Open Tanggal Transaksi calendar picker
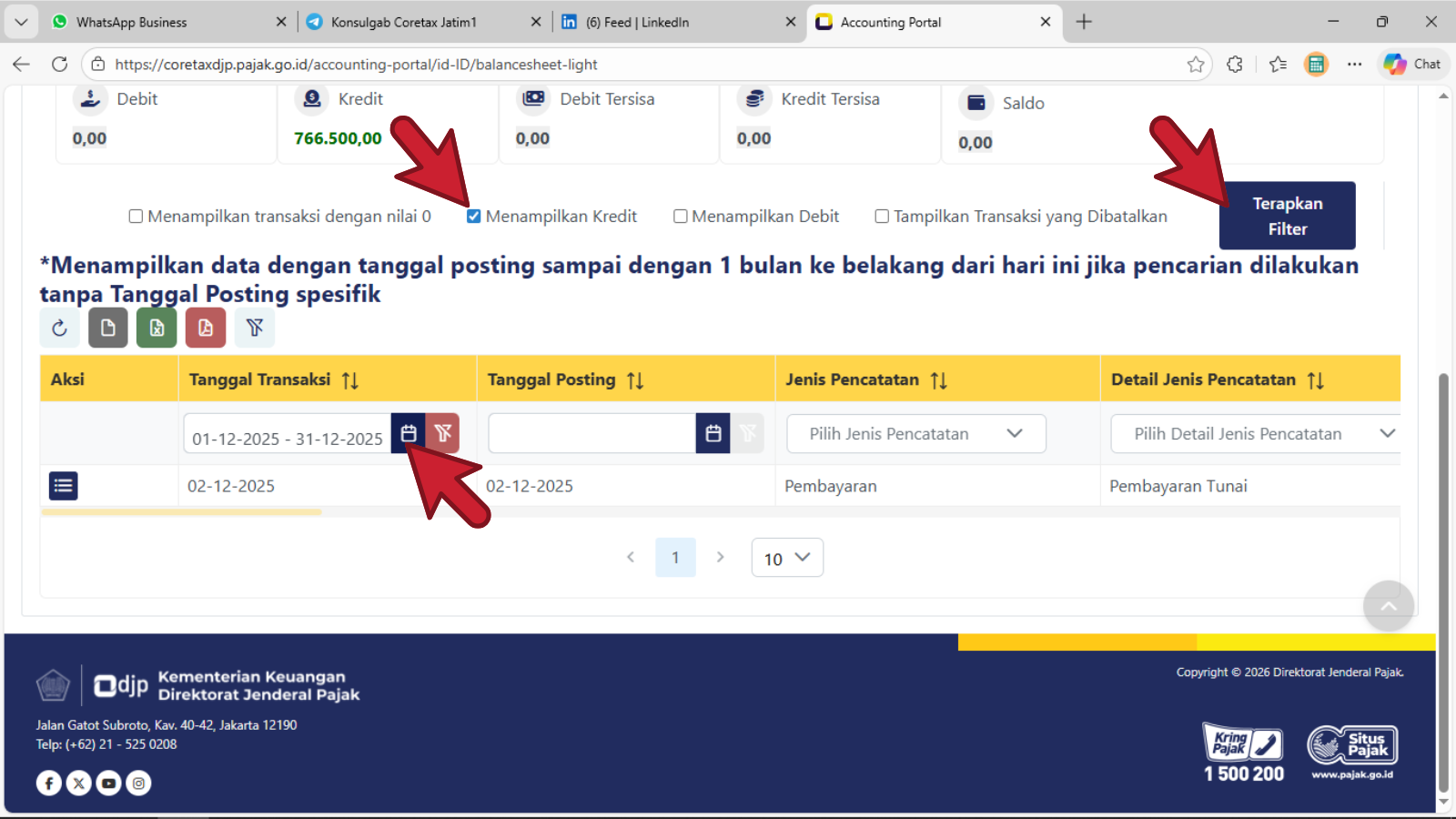 [409, 434]
